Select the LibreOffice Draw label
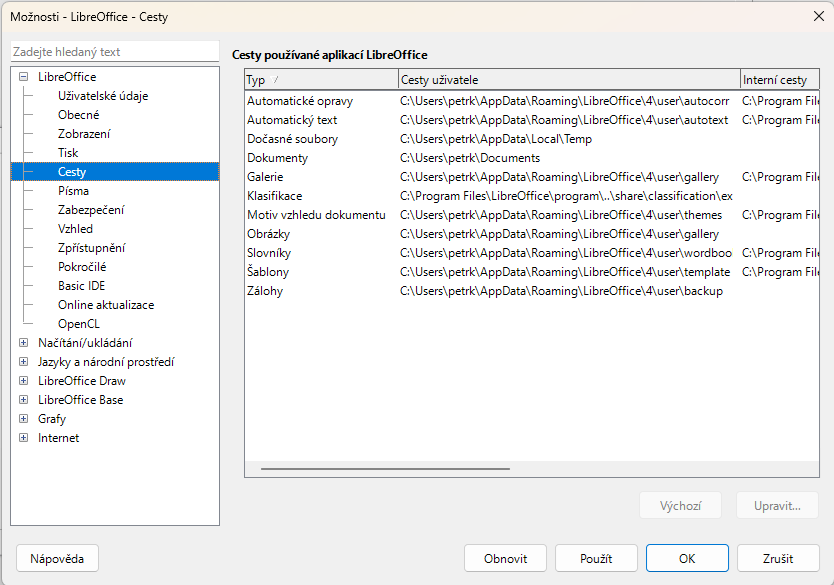The width and height of the screenshot is (834, 585). (82, 381)
